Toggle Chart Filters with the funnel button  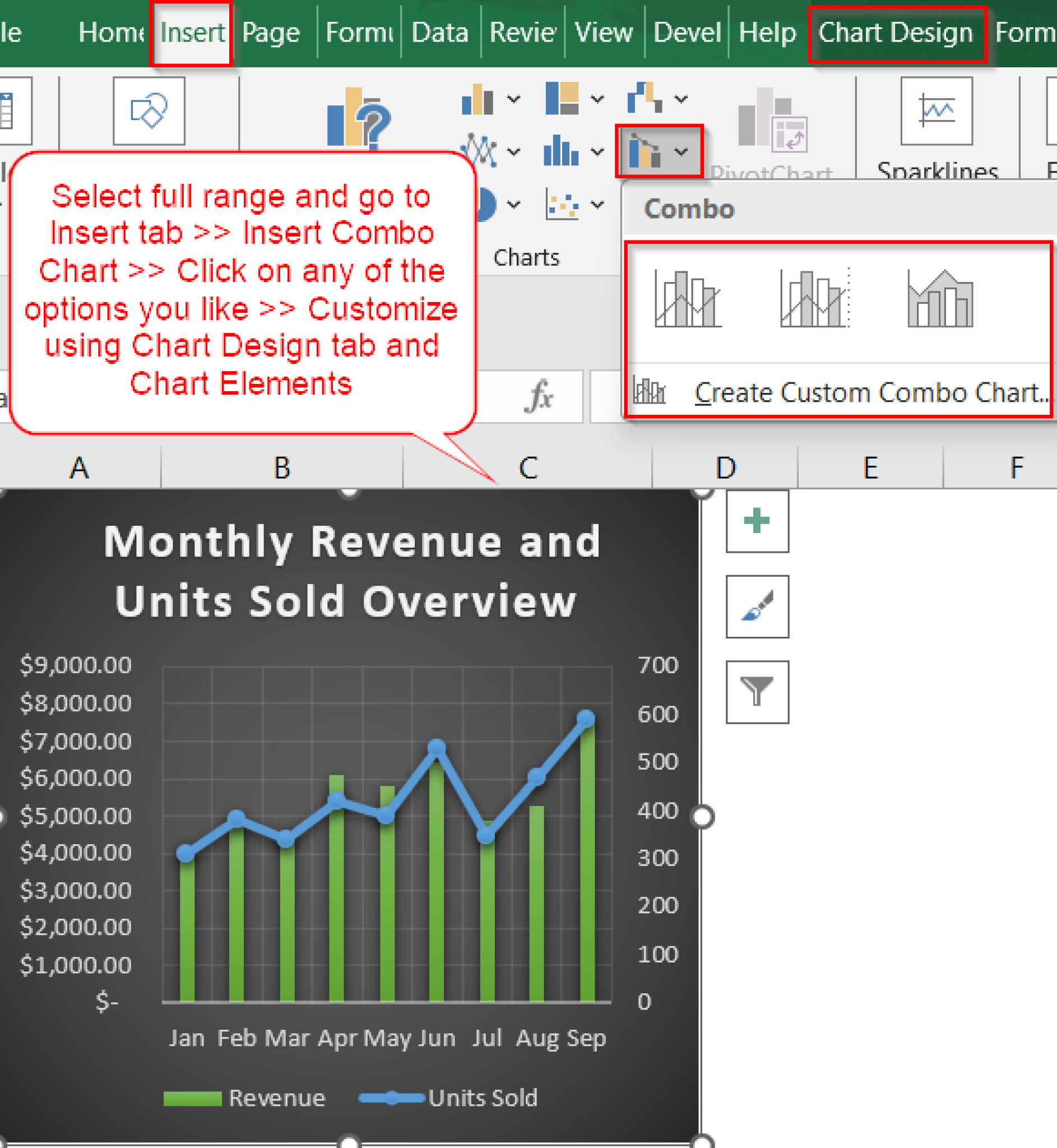[x=757, y=691]
